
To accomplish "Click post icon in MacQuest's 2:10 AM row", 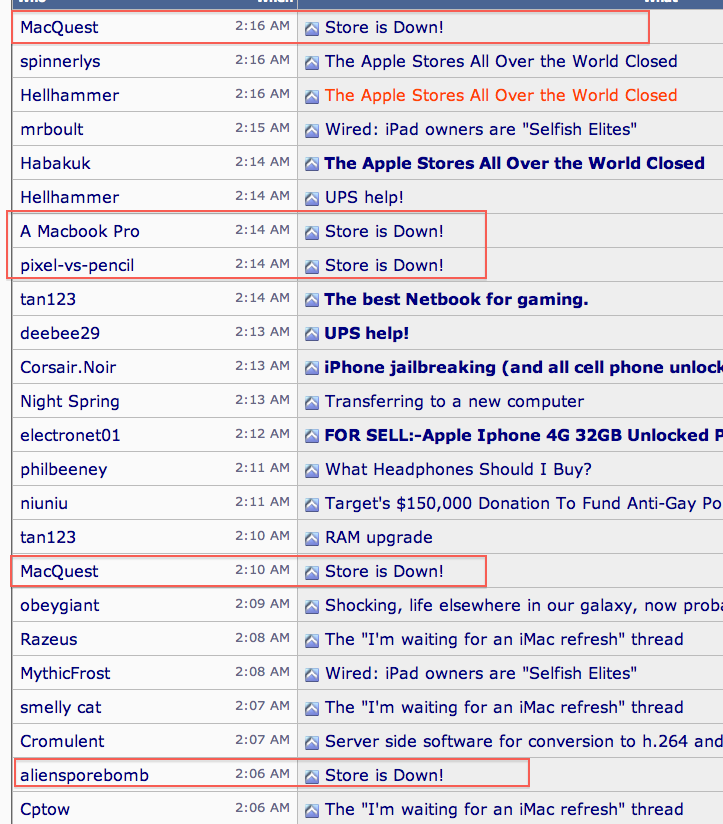I will [x=312, y=573].
